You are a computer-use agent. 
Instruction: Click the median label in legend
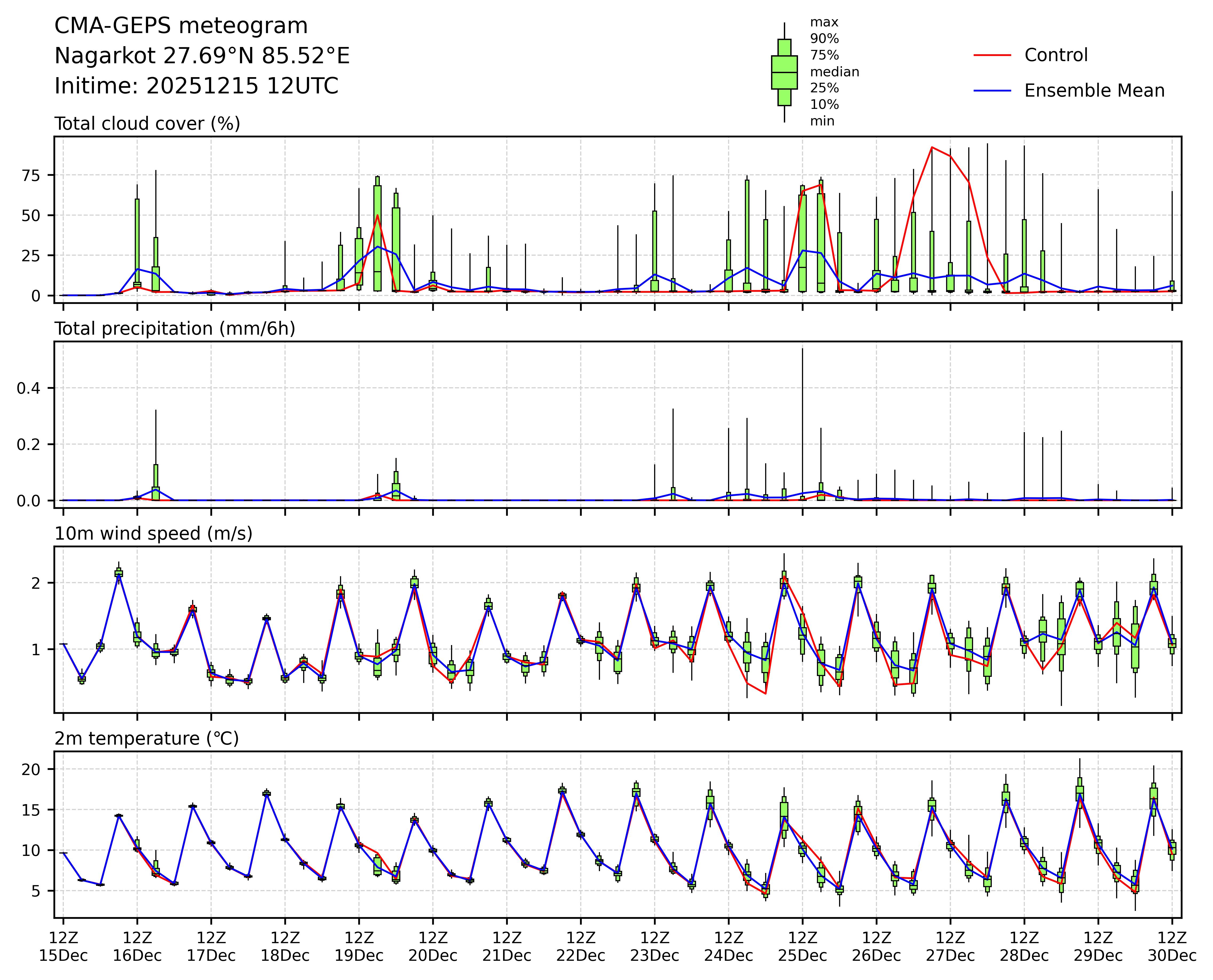point(834,72)
